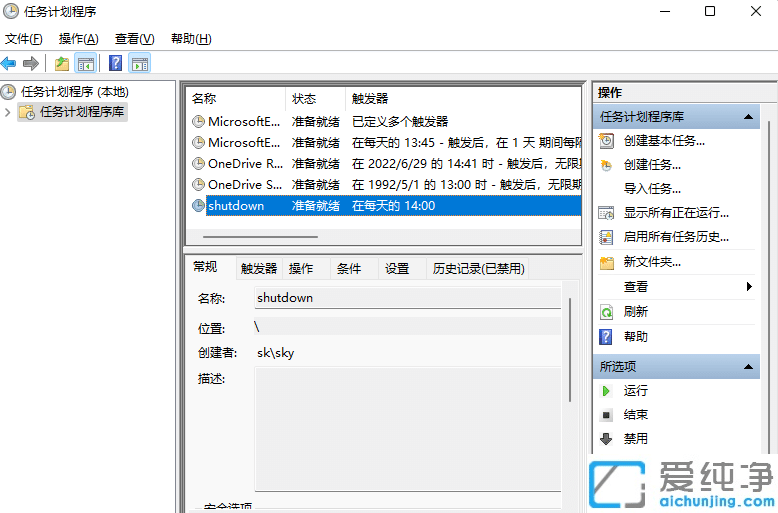
Task: Collapse the 所选项 section arrow
Action: (748, 367)
